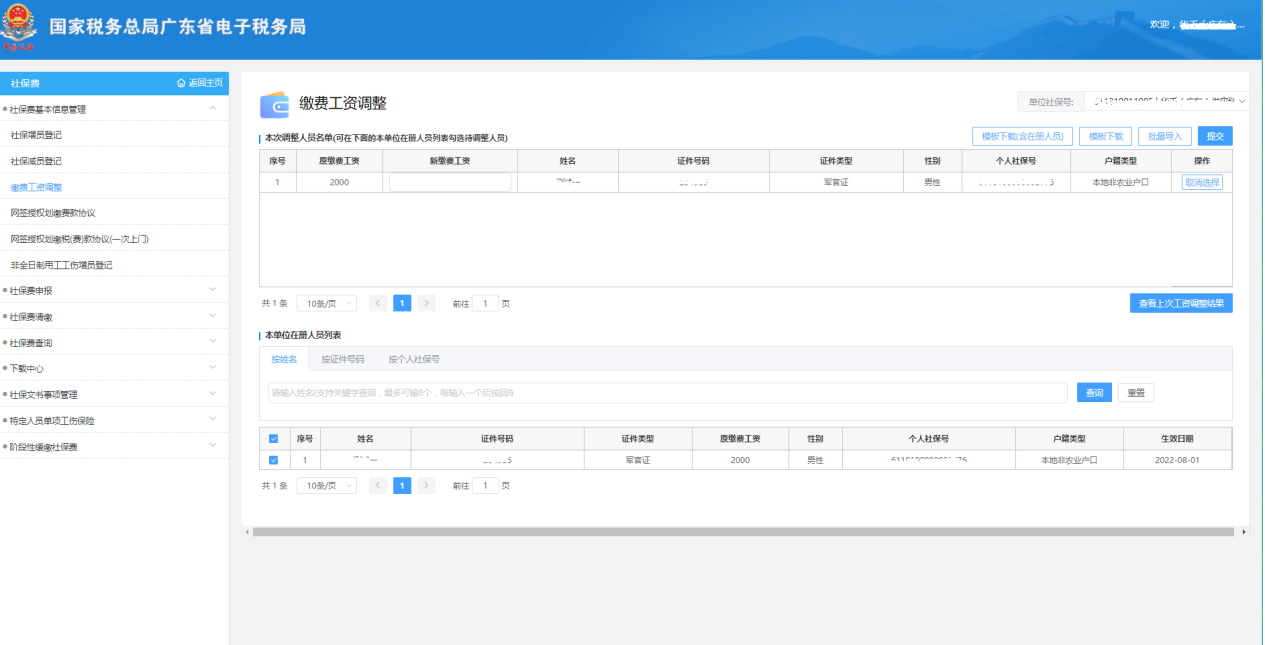
Task: Open the 社保增员登记 sidebar menu item
Action: [x=36, y=134]
